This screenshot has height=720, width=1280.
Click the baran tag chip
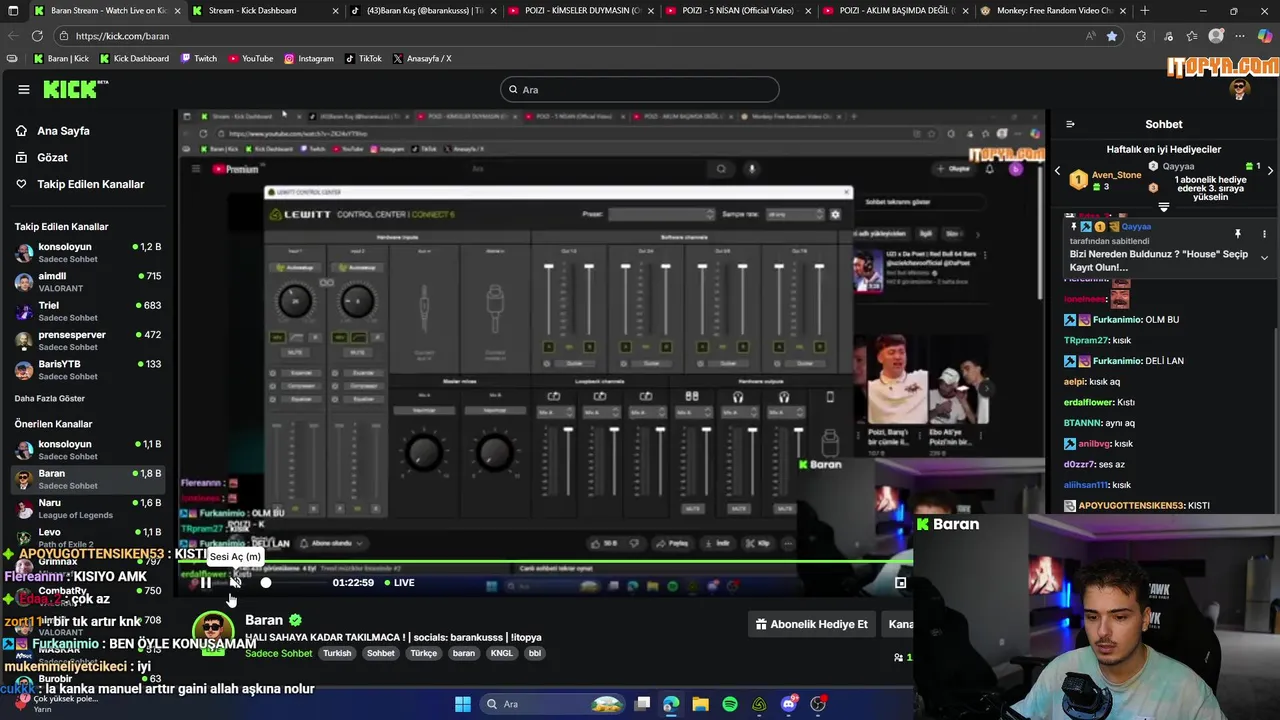click(x=463, y=653)
